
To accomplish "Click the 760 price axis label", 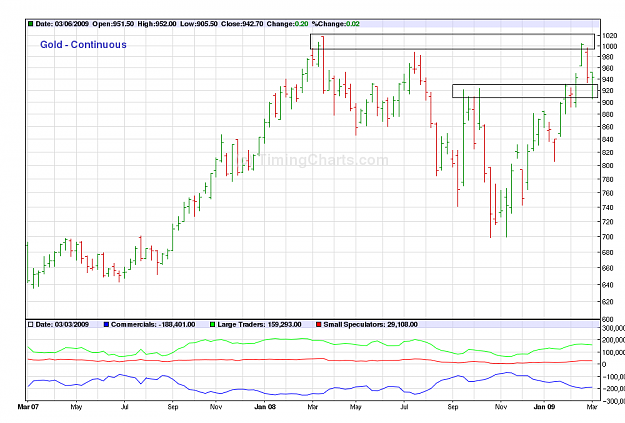I will tap(607, 193).
